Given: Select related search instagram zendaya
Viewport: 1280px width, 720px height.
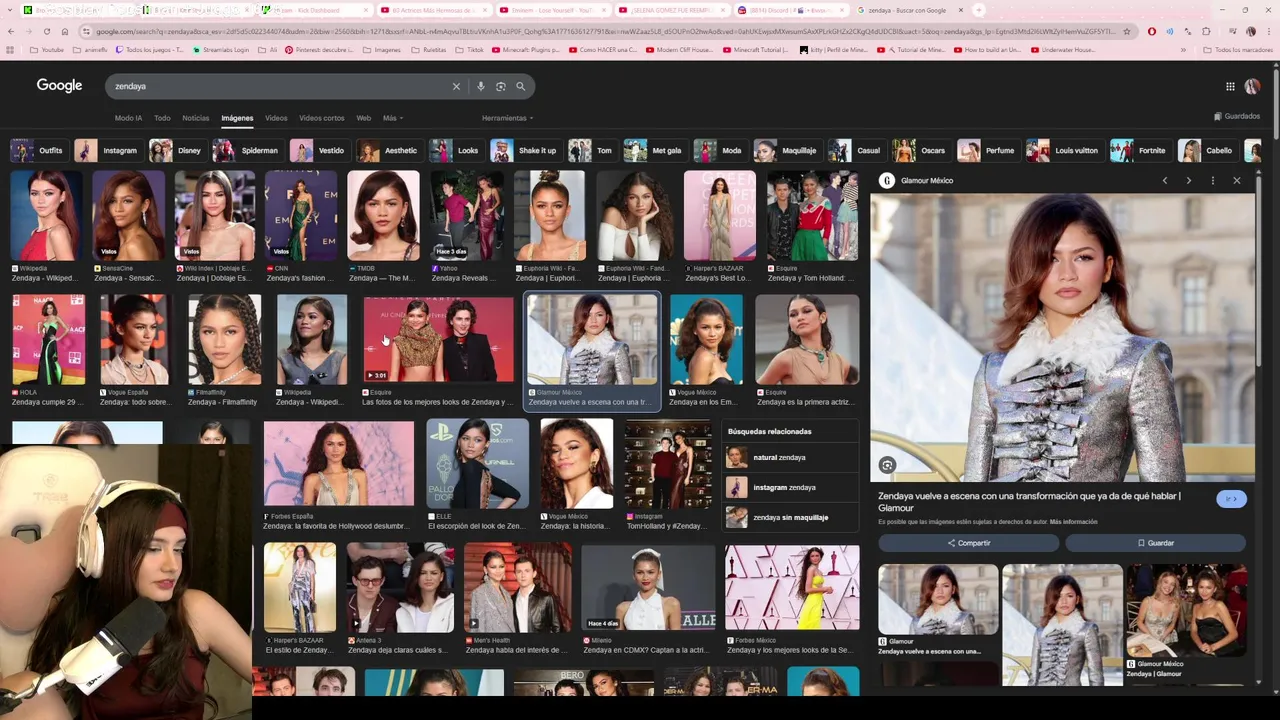Looking at the screenshot, I should tap(789, 487).
